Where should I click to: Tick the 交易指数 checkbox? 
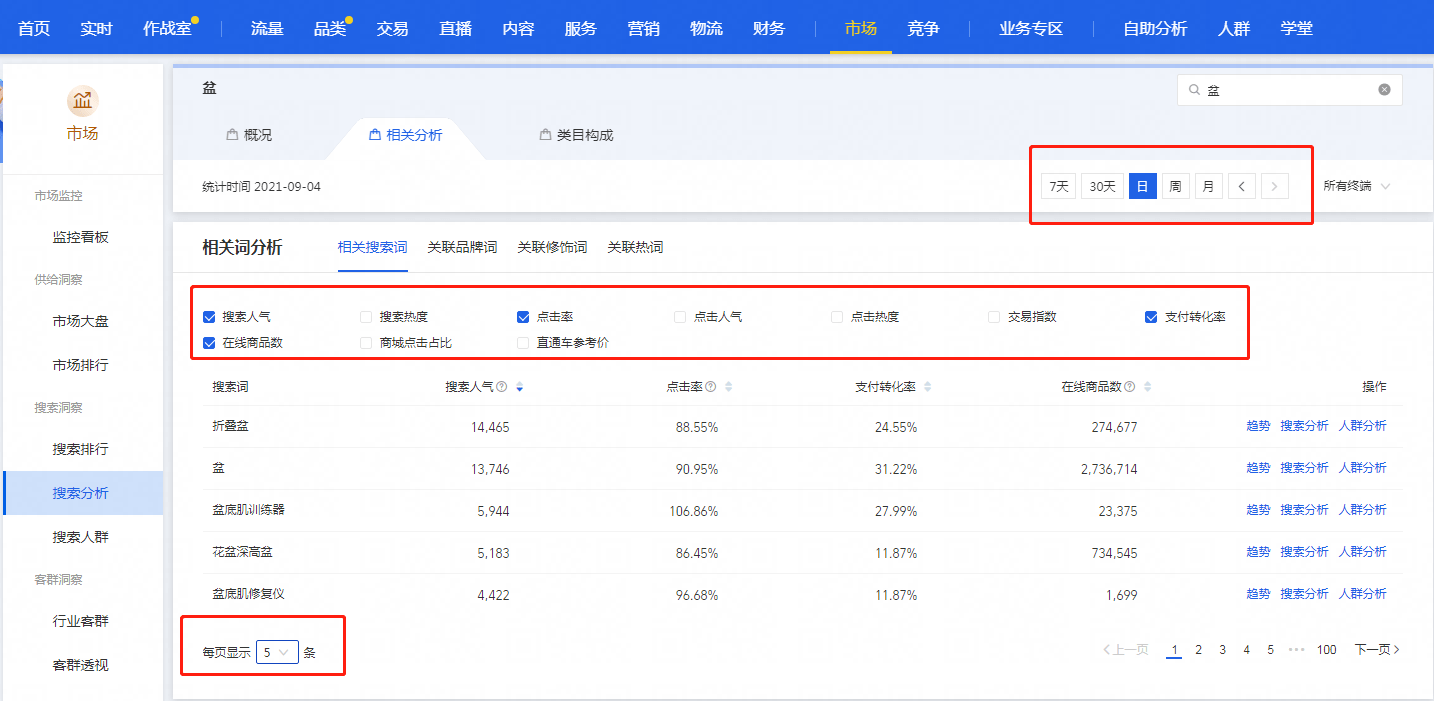tap(994, 317)
